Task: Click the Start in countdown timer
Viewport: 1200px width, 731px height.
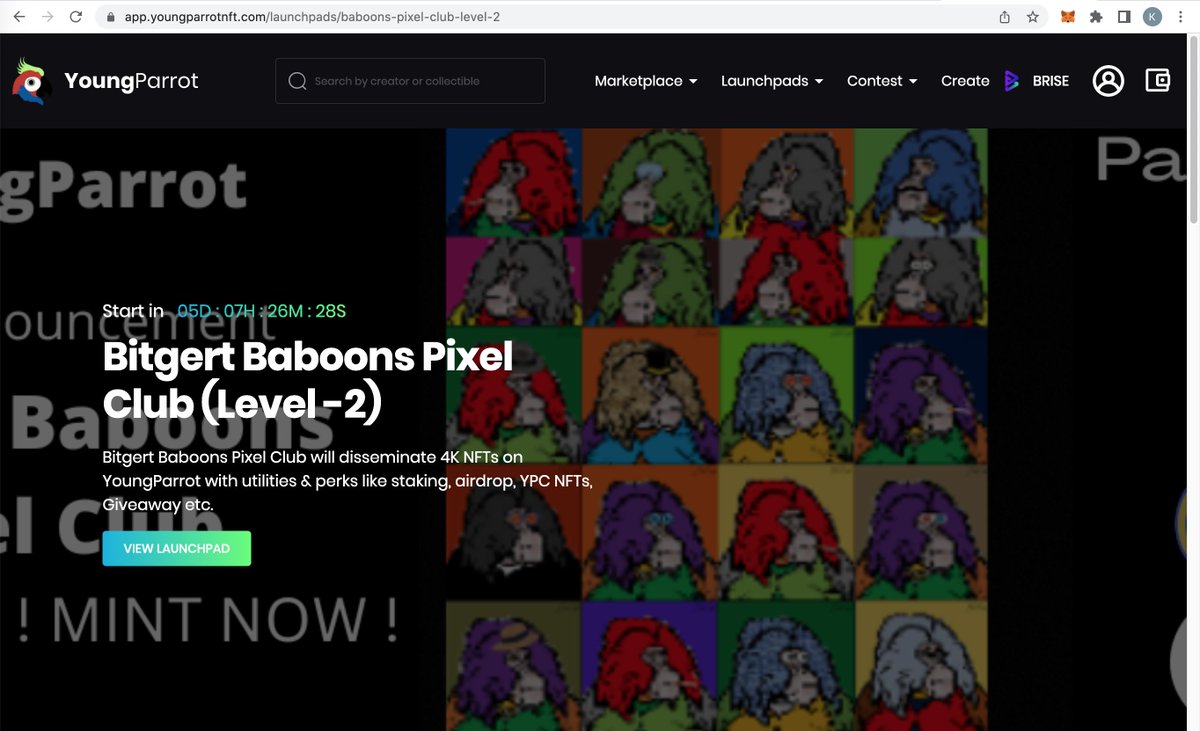Action: click(x=224, y=311)
